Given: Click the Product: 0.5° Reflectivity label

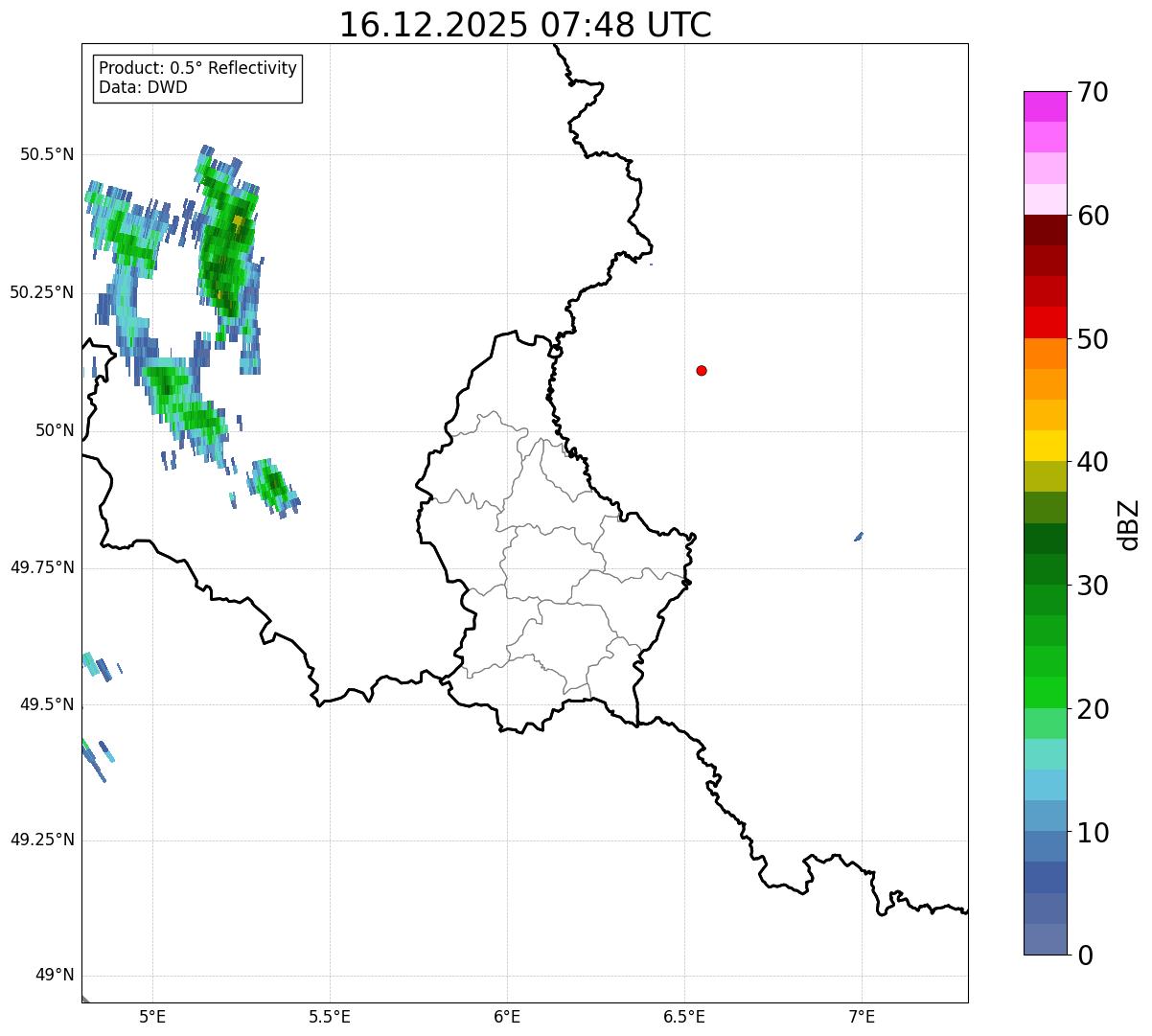Looking at the screenshot, I should coord(197,69).
